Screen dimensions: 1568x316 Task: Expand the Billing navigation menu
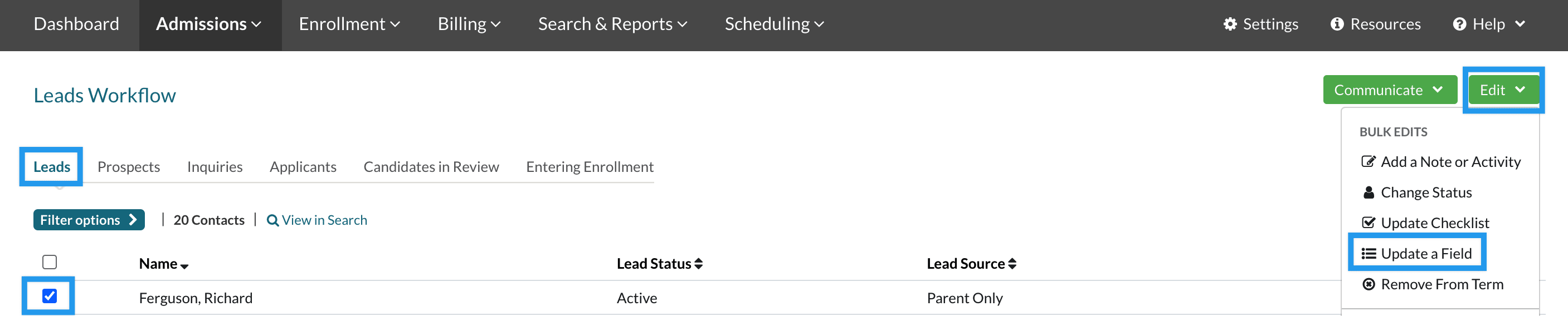coord(469,24)
